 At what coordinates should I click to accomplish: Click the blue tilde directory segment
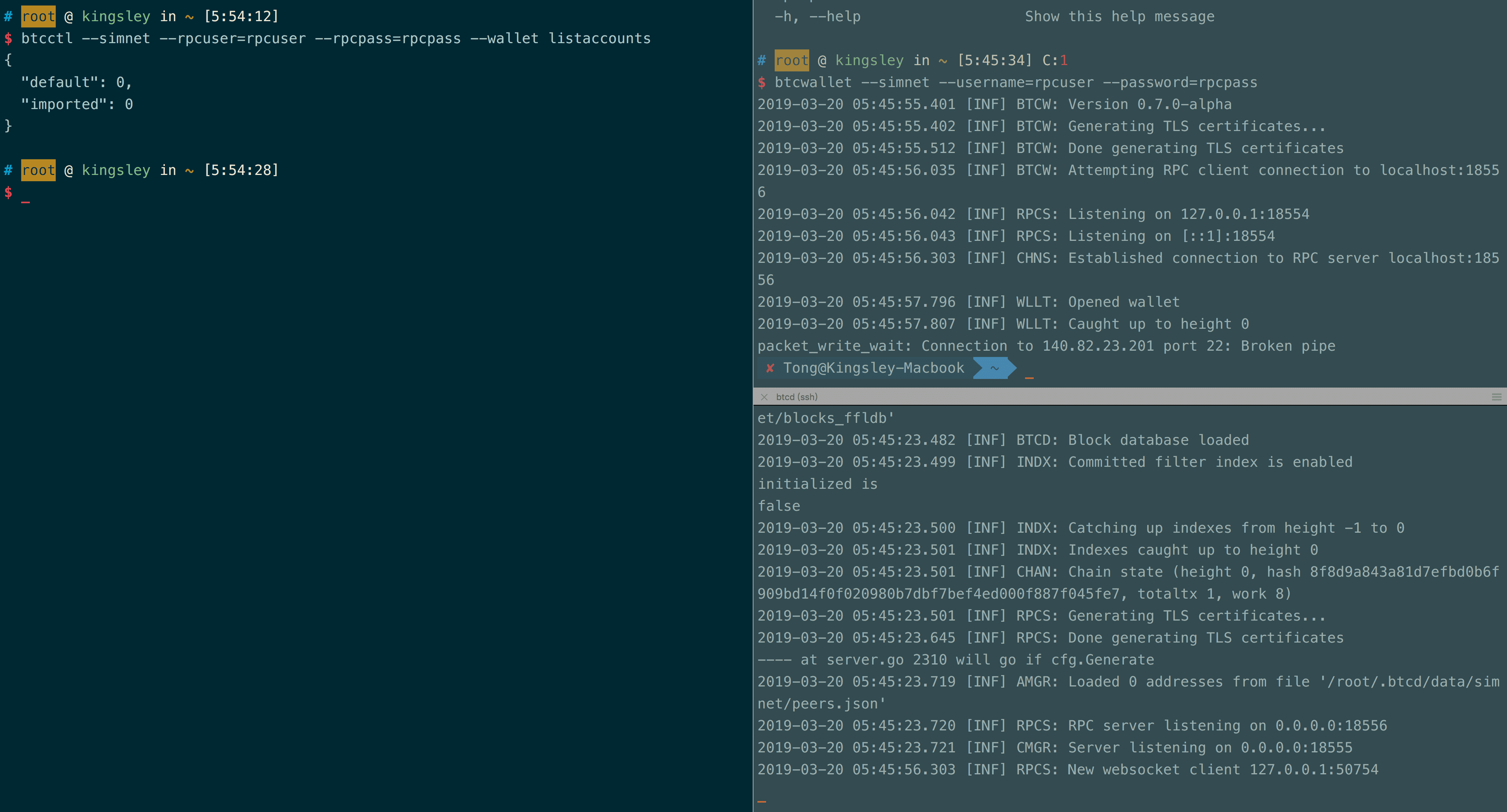tap(994, 368)
